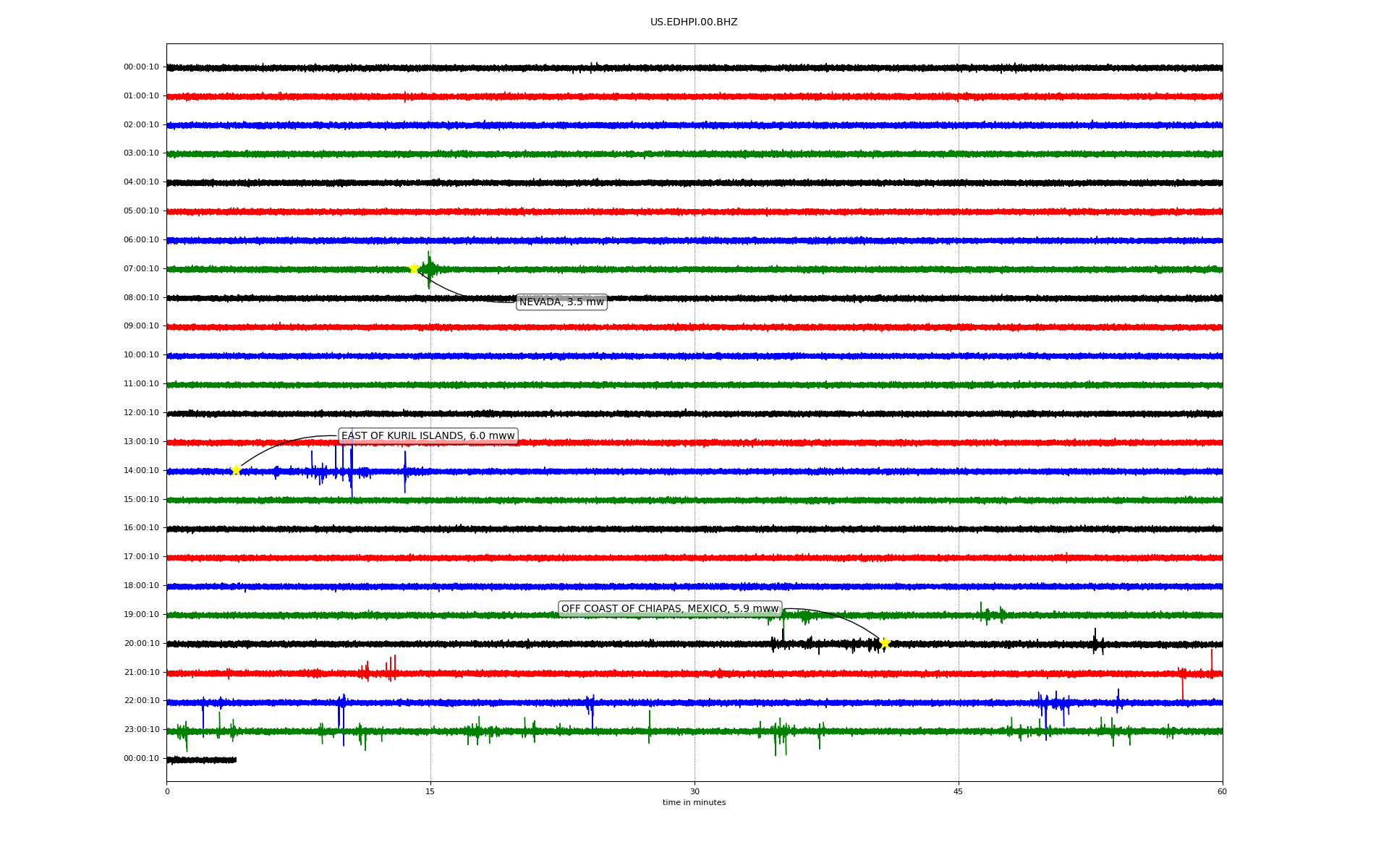Click the 11:00:10 time label
The width and height of the screenshot is (1389, 868).
[x=141, y=384]
